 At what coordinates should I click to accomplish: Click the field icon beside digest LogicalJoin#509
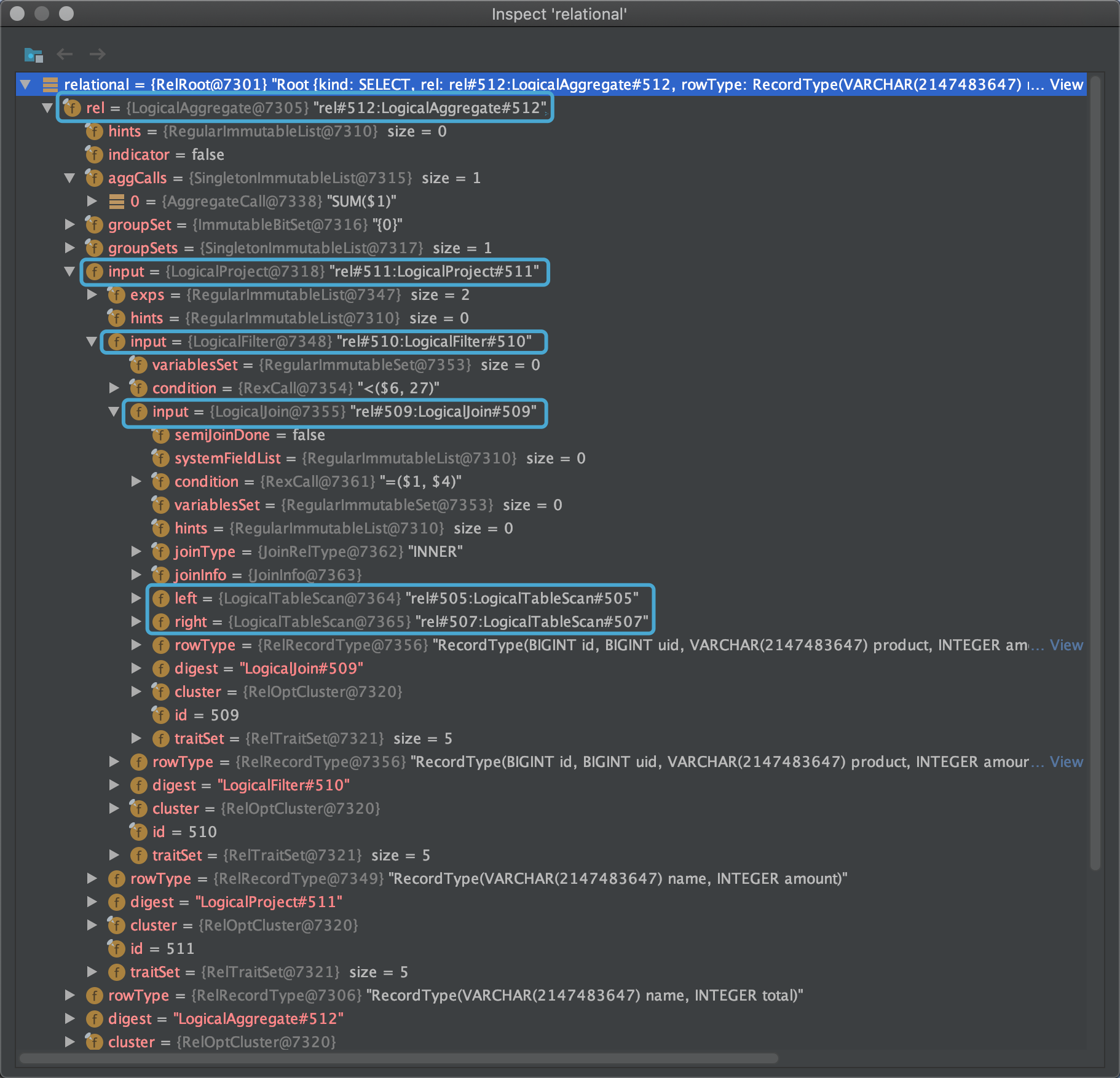tap(160, 668)
